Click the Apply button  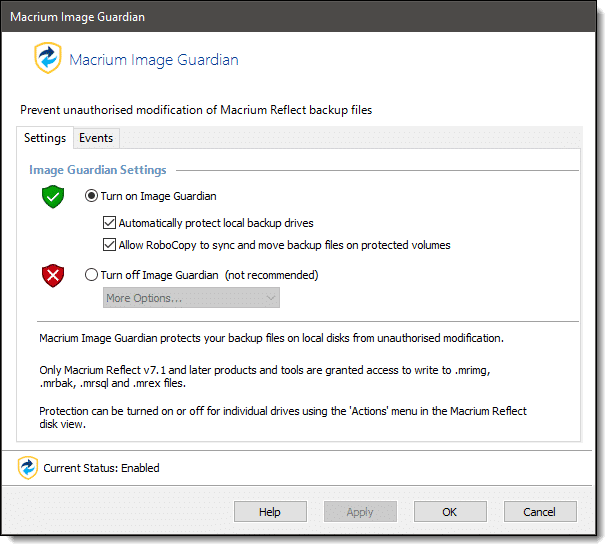point(360,512)
